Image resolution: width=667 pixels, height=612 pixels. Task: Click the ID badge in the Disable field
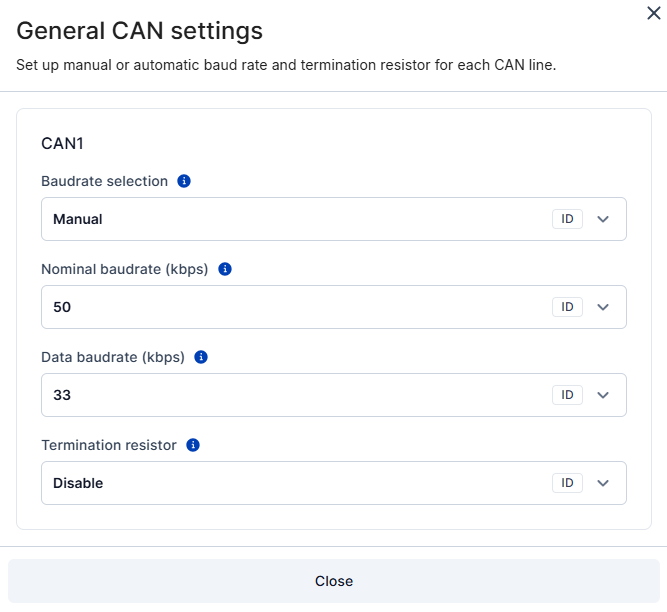pyautogui.click(x=567, y=483)
